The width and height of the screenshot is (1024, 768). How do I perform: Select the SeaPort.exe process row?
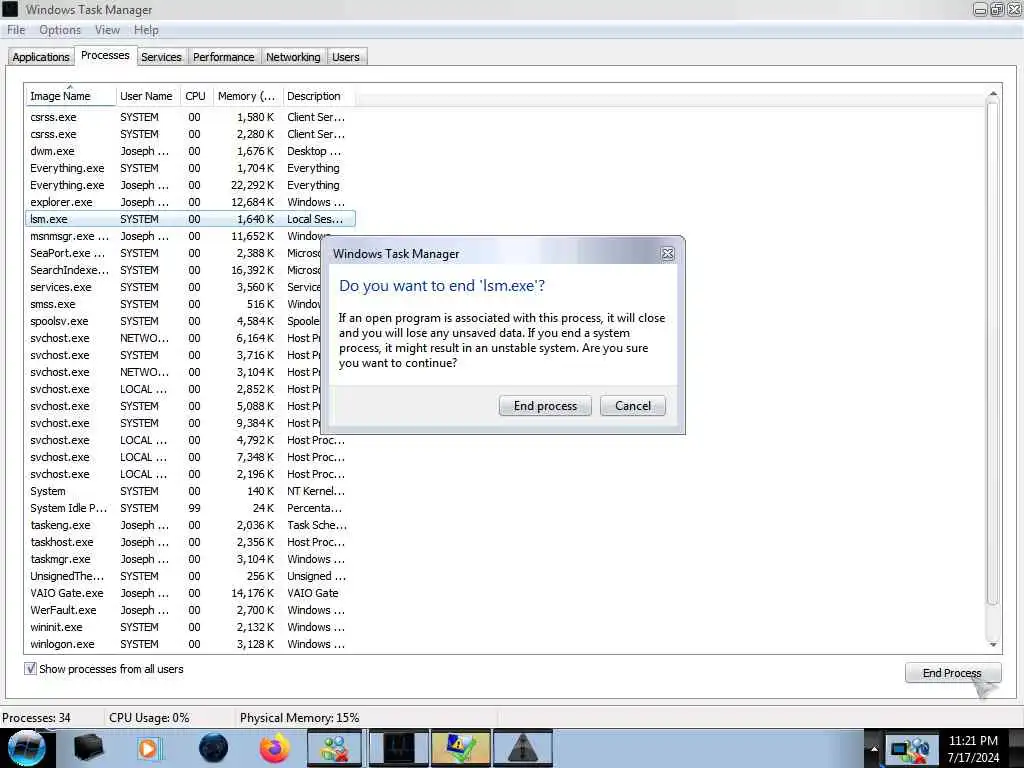pos(174,253)
